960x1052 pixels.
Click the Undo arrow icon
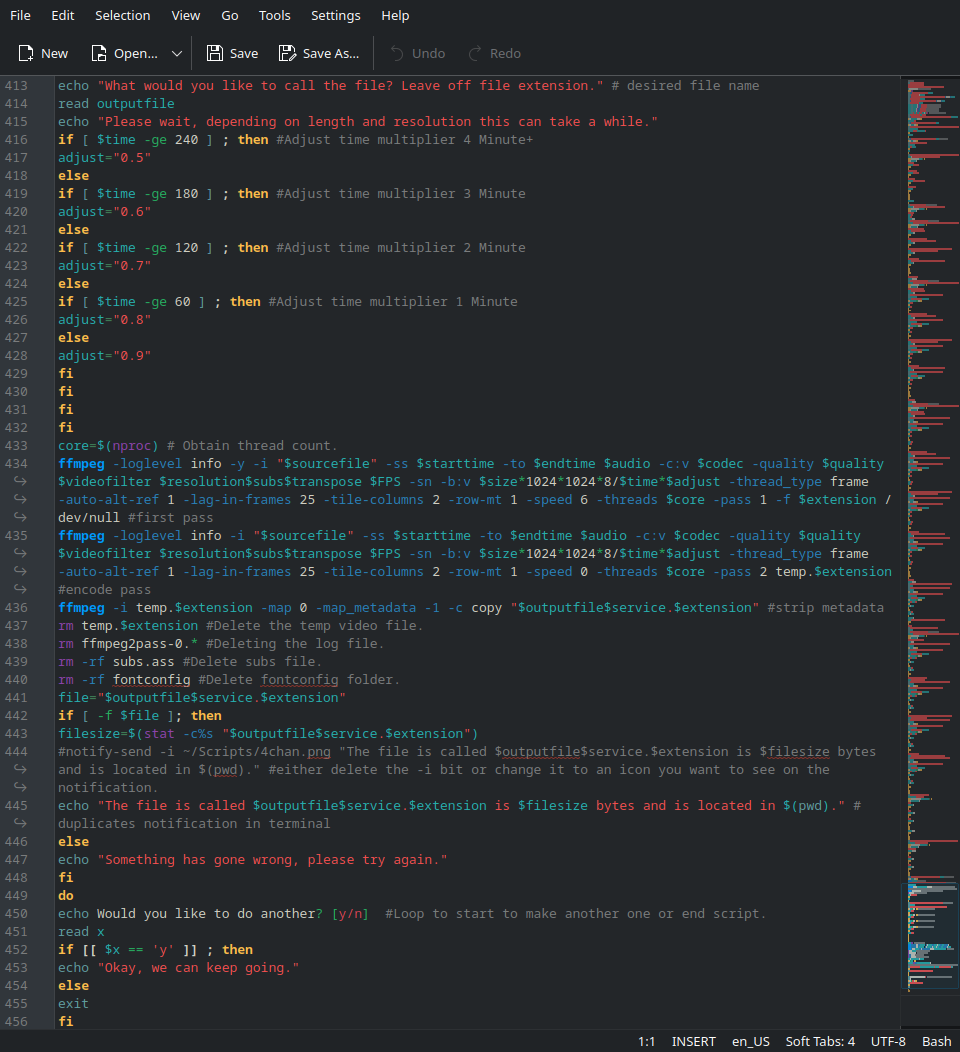coord(397,54)
